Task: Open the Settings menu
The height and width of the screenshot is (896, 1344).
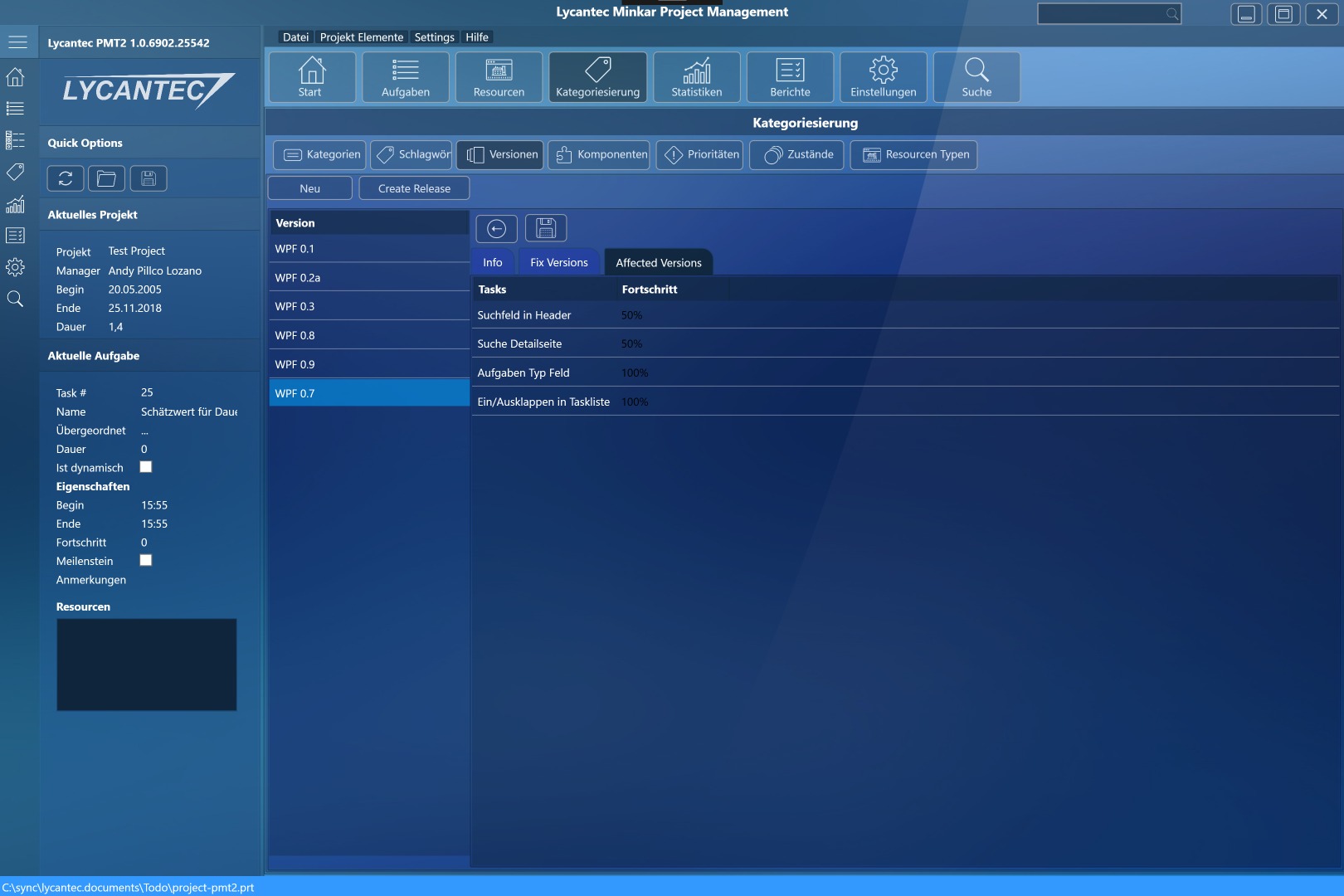Action: pyautogui.click(x=434, y=37)
